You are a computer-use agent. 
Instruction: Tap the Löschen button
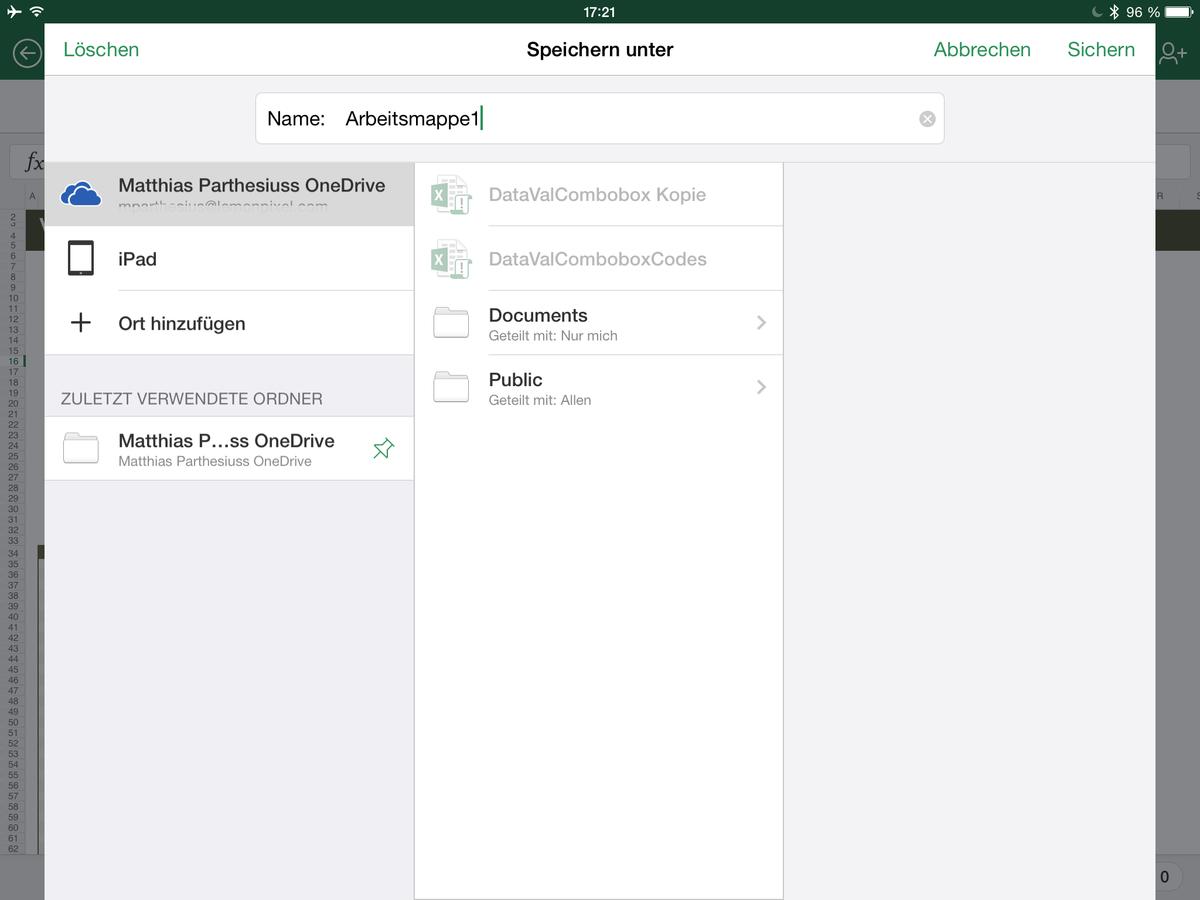point(101,50)
